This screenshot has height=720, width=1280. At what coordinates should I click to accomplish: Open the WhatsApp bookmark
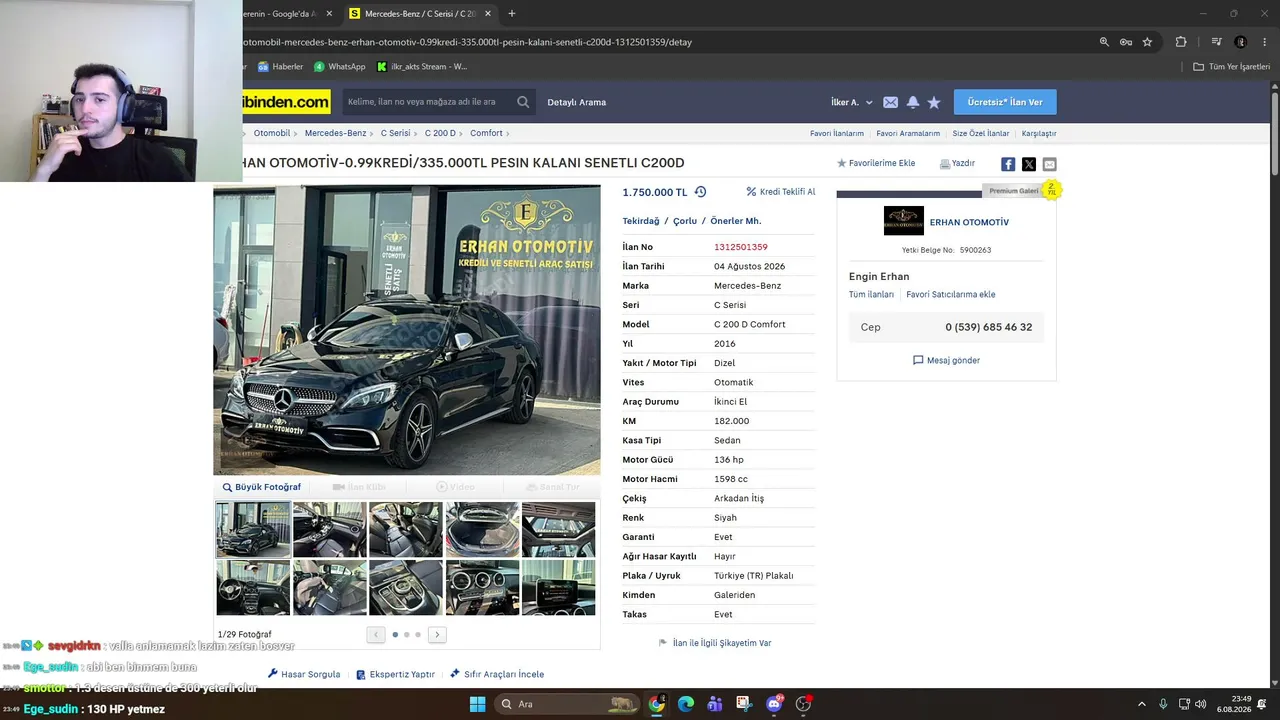pyautogui.click(x=340, y=67)
